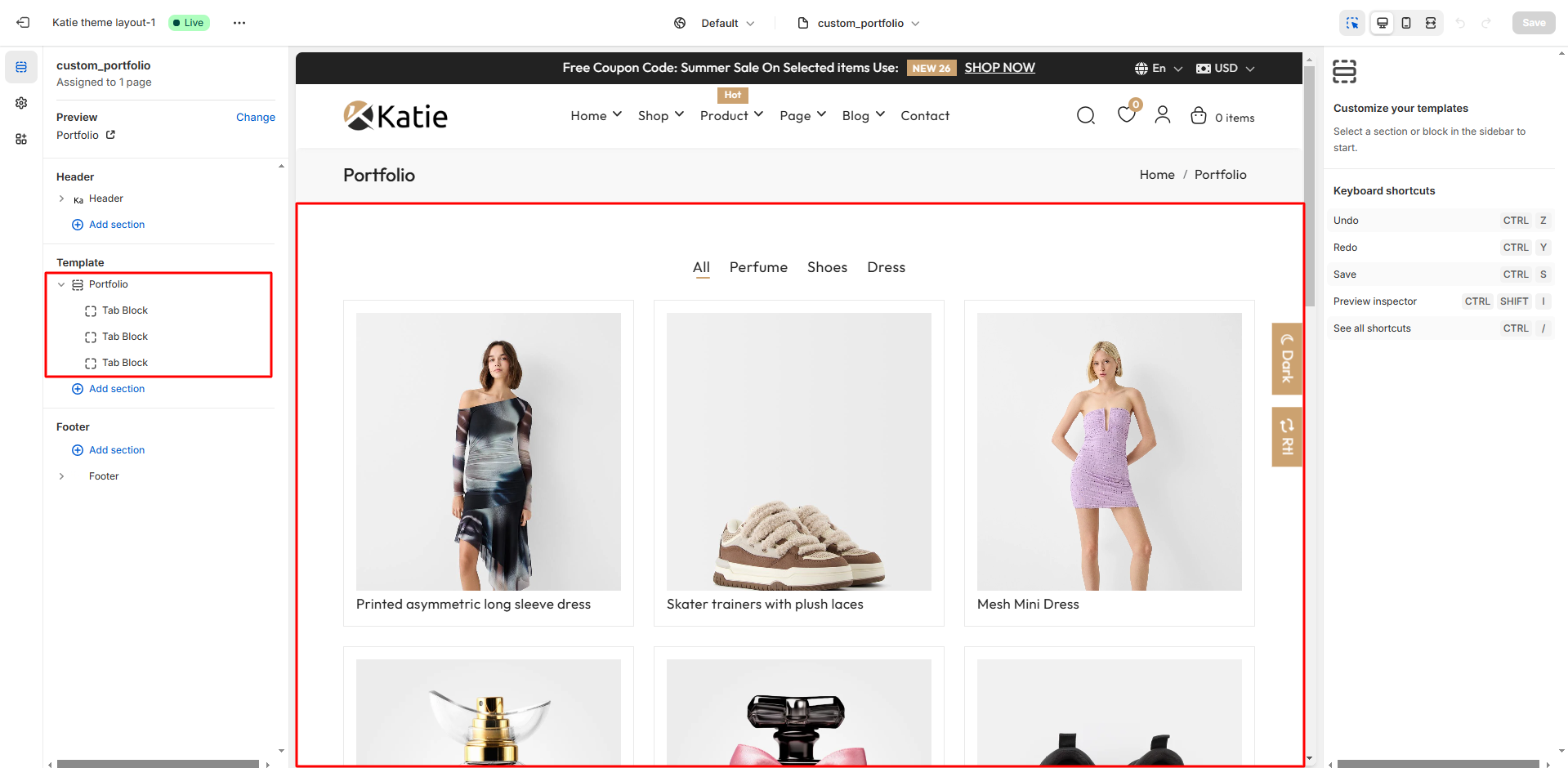
Task: Open the shopping cart bag icon
Action: pyautogui.click(x=1198, y=116)
